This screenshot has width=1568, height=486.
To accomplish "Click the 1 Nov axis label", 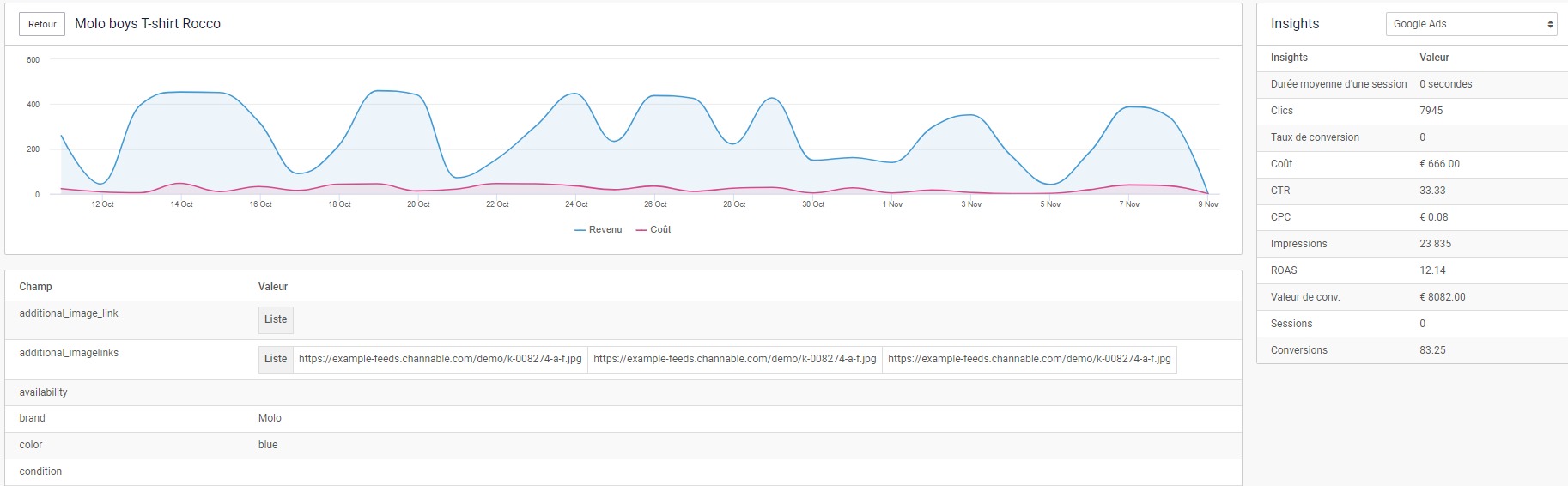I will coord(892,204).
